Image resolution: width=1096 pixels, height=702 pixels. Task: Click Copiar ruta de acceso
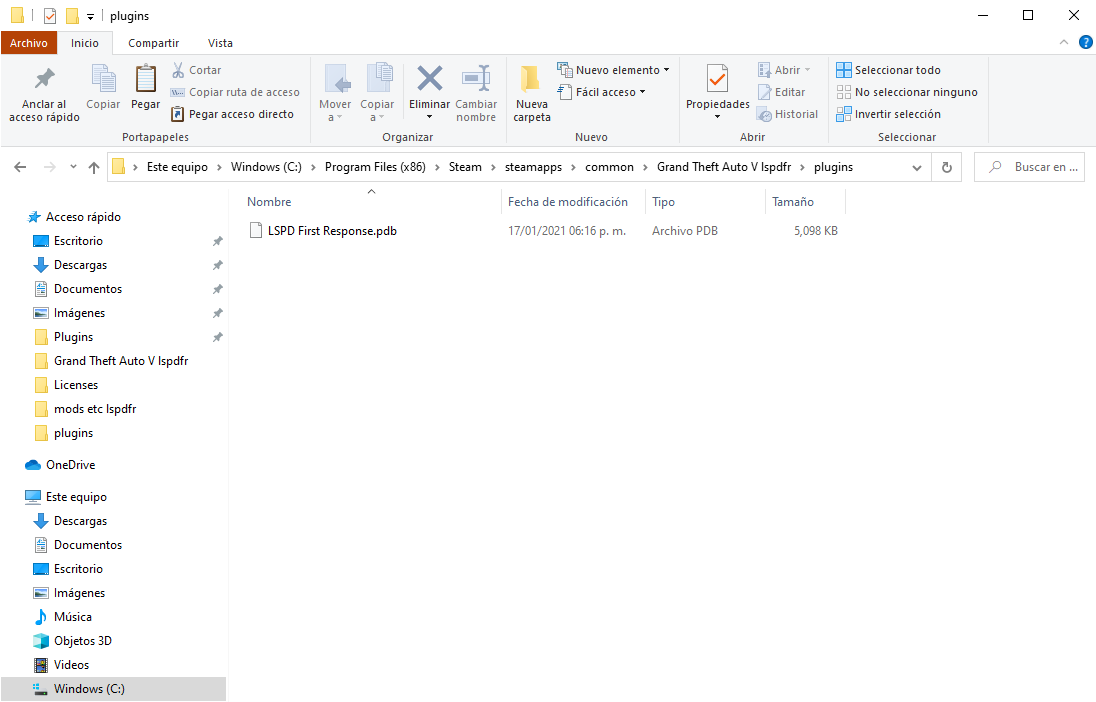235,92
